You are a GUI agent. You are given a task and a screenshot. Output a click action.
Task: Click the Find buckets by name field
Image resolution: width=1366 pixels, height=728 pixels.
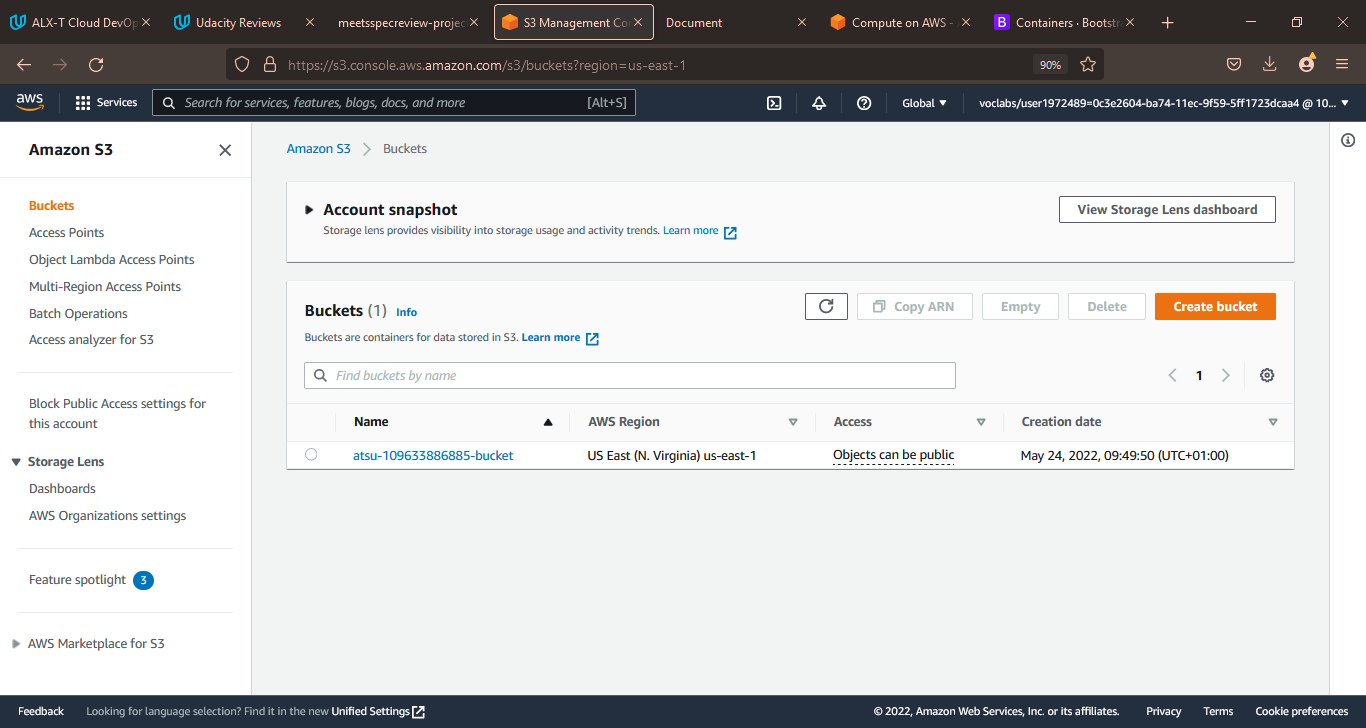pos(630,375)
